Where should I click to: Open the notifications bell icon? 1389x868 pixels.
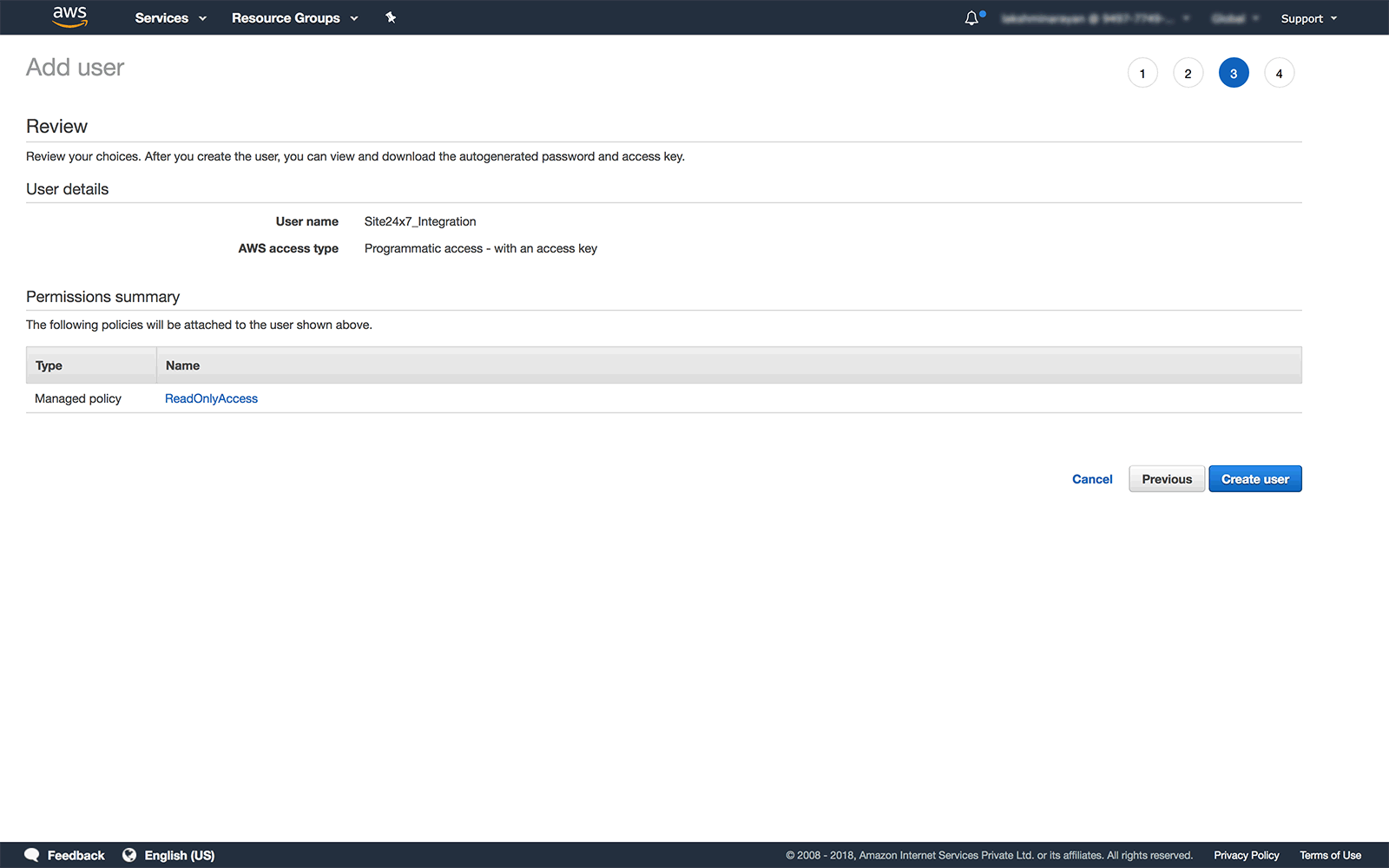tap(971, 17)
